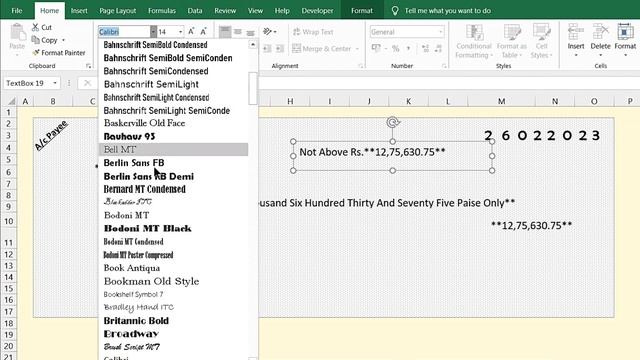The width and height of the screenshot is (640, 360).
Task: Switch to the Formulas tab
Action: coord(162,11)
